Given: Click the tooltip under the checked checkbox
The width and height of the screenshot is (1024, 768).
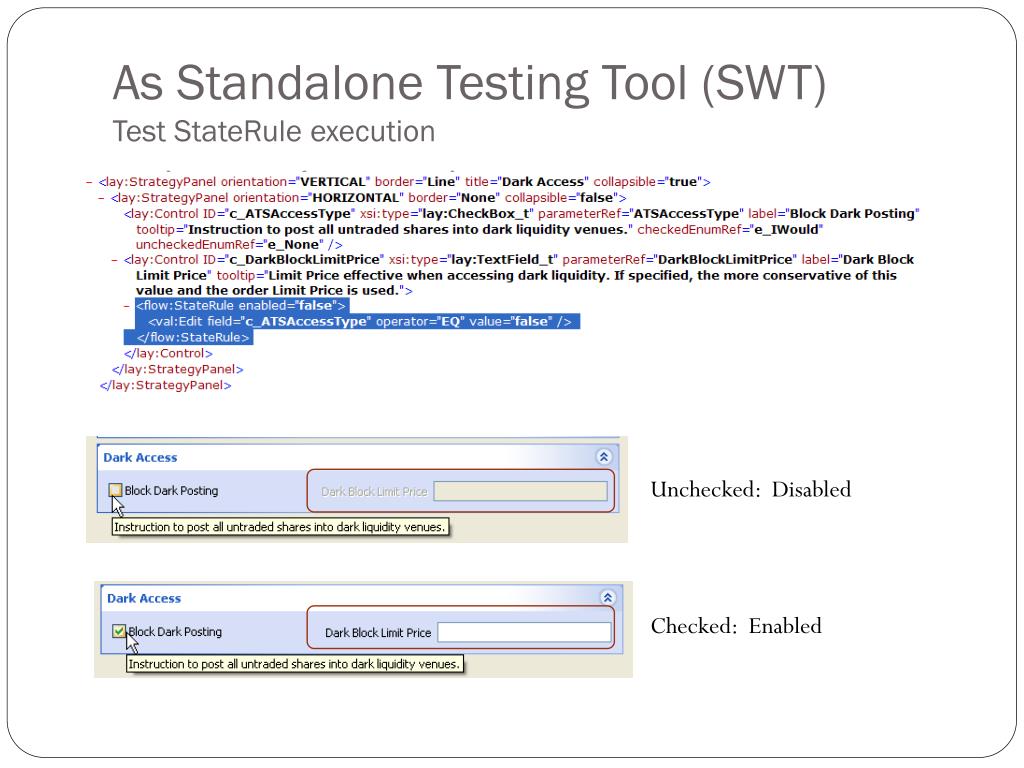Looking at the screenshot, I should coord(295,663).
